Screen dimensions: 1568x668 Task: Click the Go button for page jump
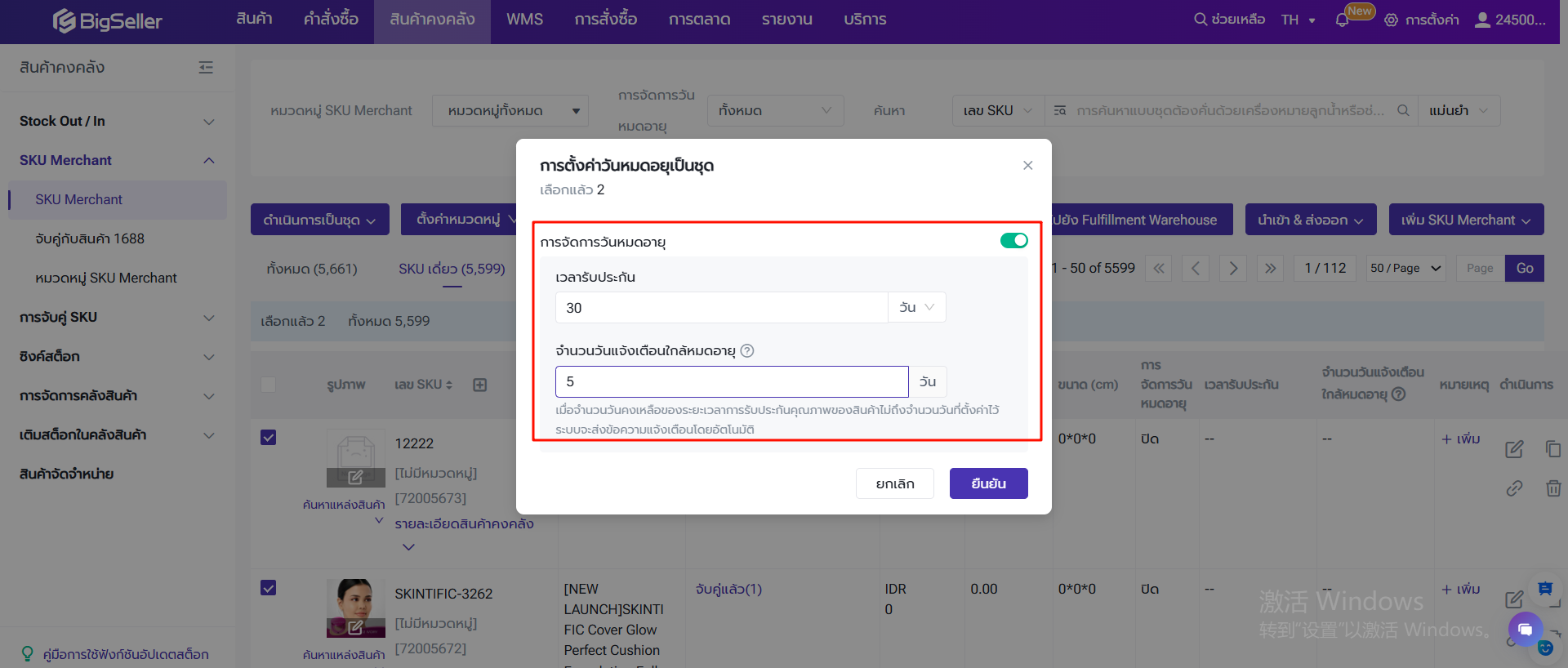tap(1525, 268)
